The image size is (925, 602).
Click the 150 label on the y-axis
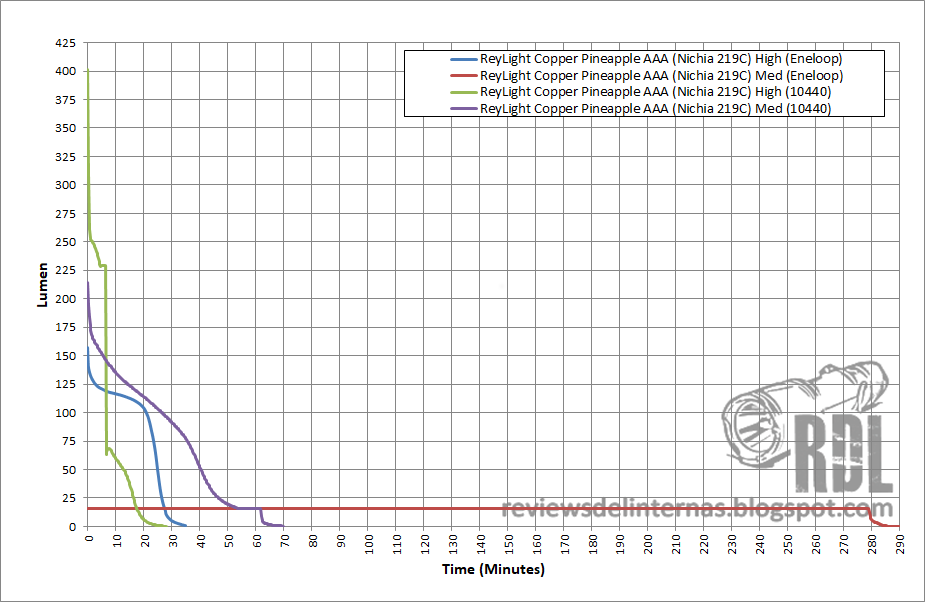(65, 356)
